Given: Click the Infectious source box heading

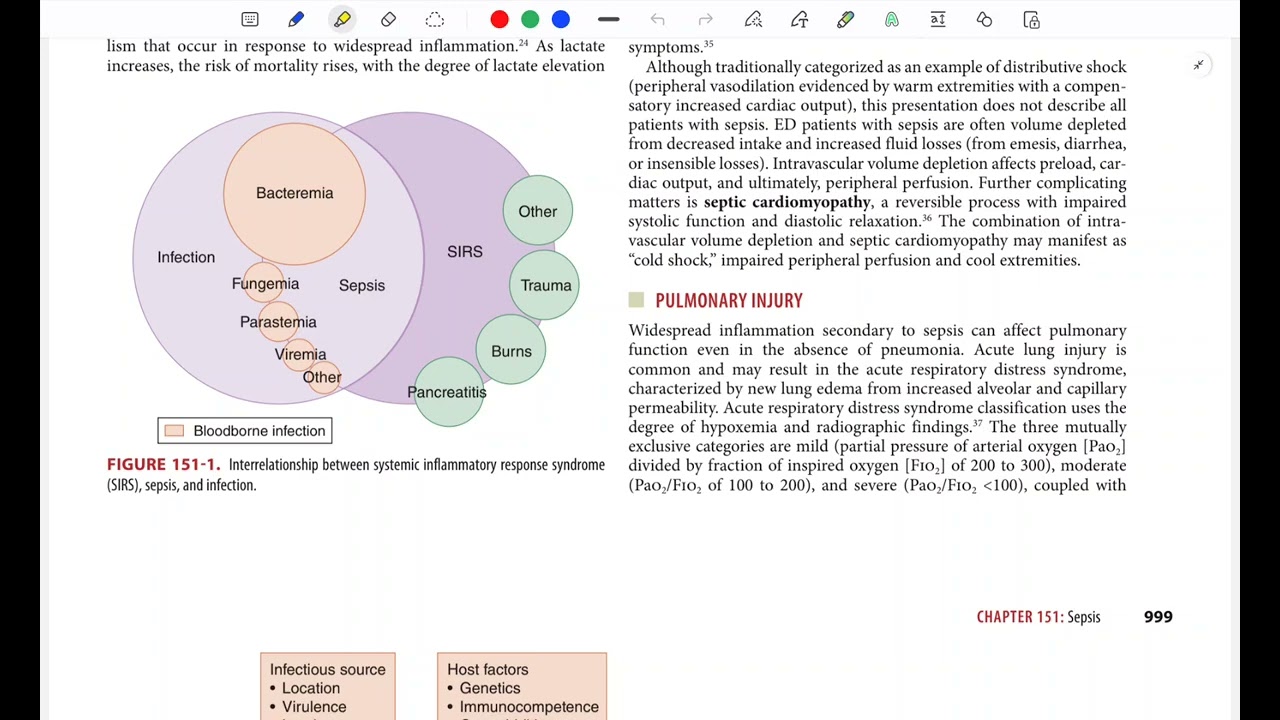Looking at the screenshot, I should coord(327,670).
